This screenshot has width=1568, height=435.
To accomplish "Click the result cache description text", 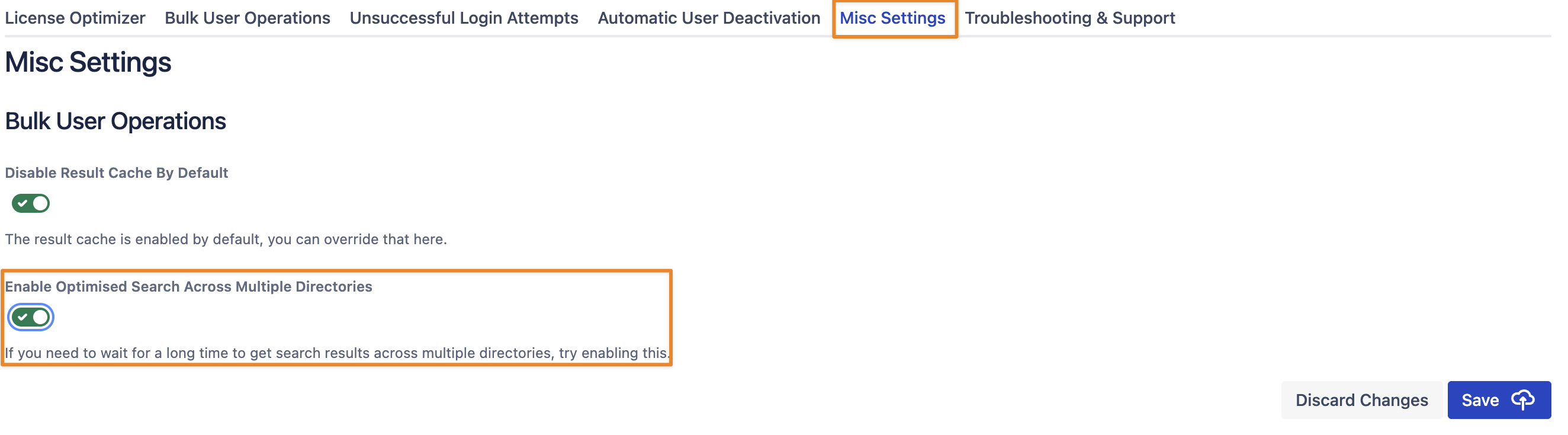I will tap(226, 239).
